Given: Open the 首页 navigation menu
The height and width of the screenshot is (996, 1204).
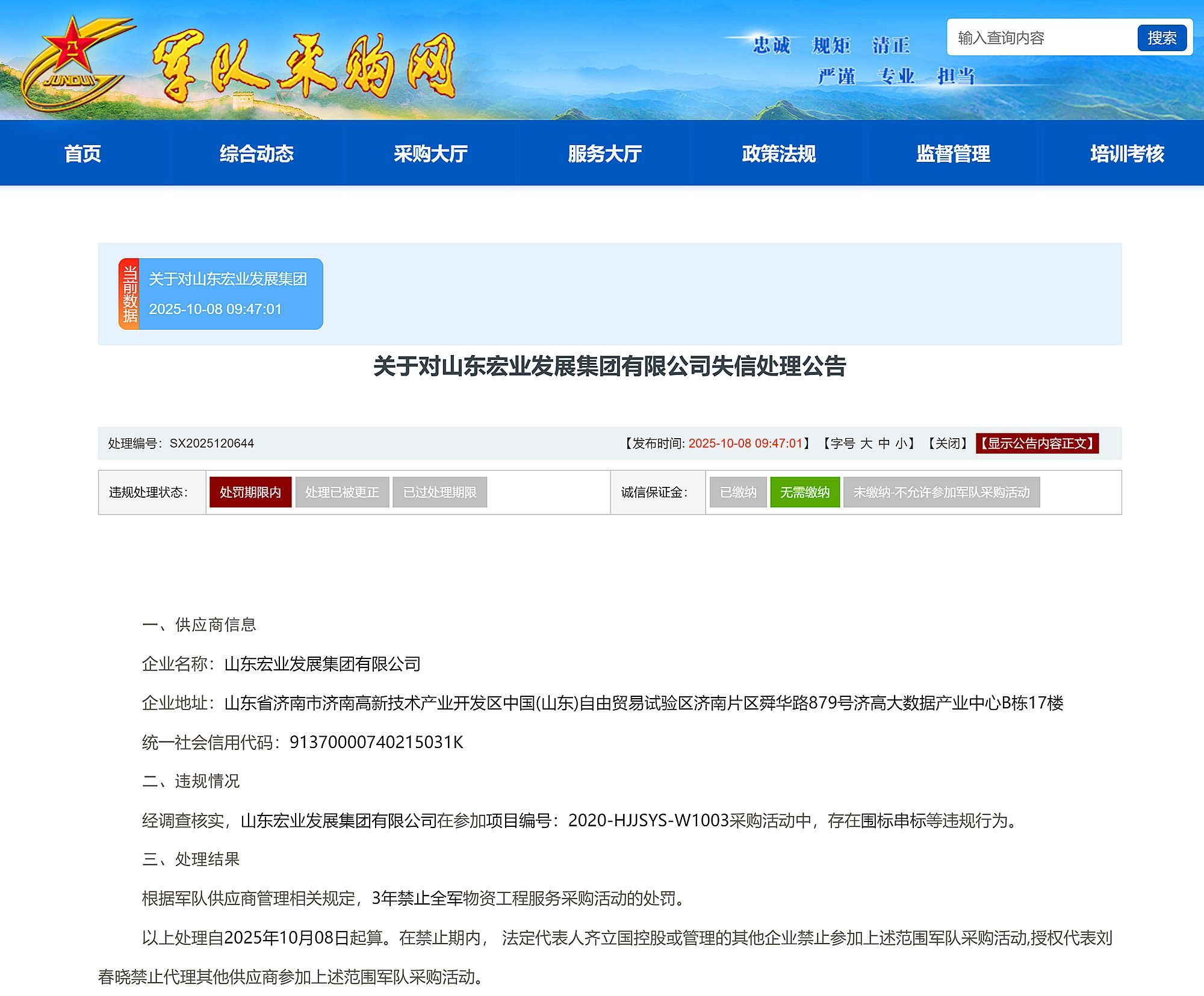Looking at the screenshot, I should (x=82, y=153).
